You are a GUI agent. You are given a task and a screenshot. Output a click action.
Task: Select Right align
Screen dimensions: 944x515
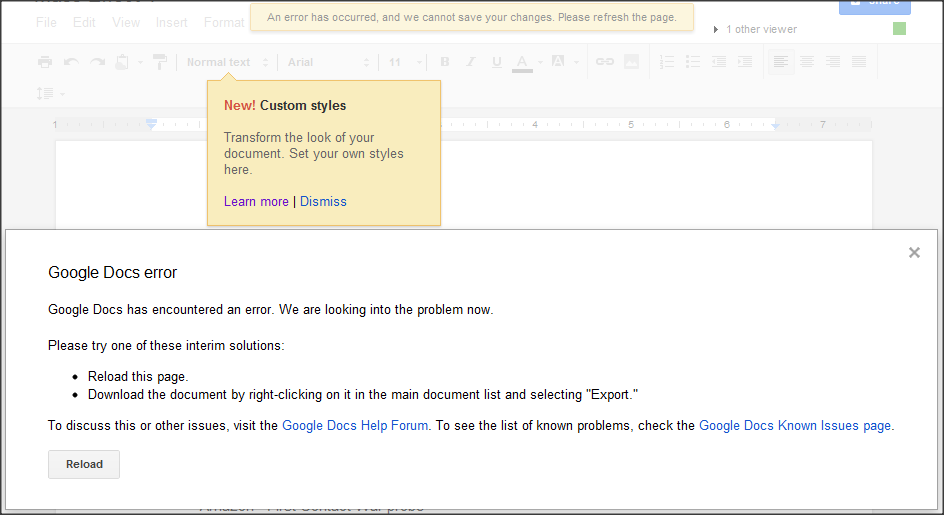point(833,61)
